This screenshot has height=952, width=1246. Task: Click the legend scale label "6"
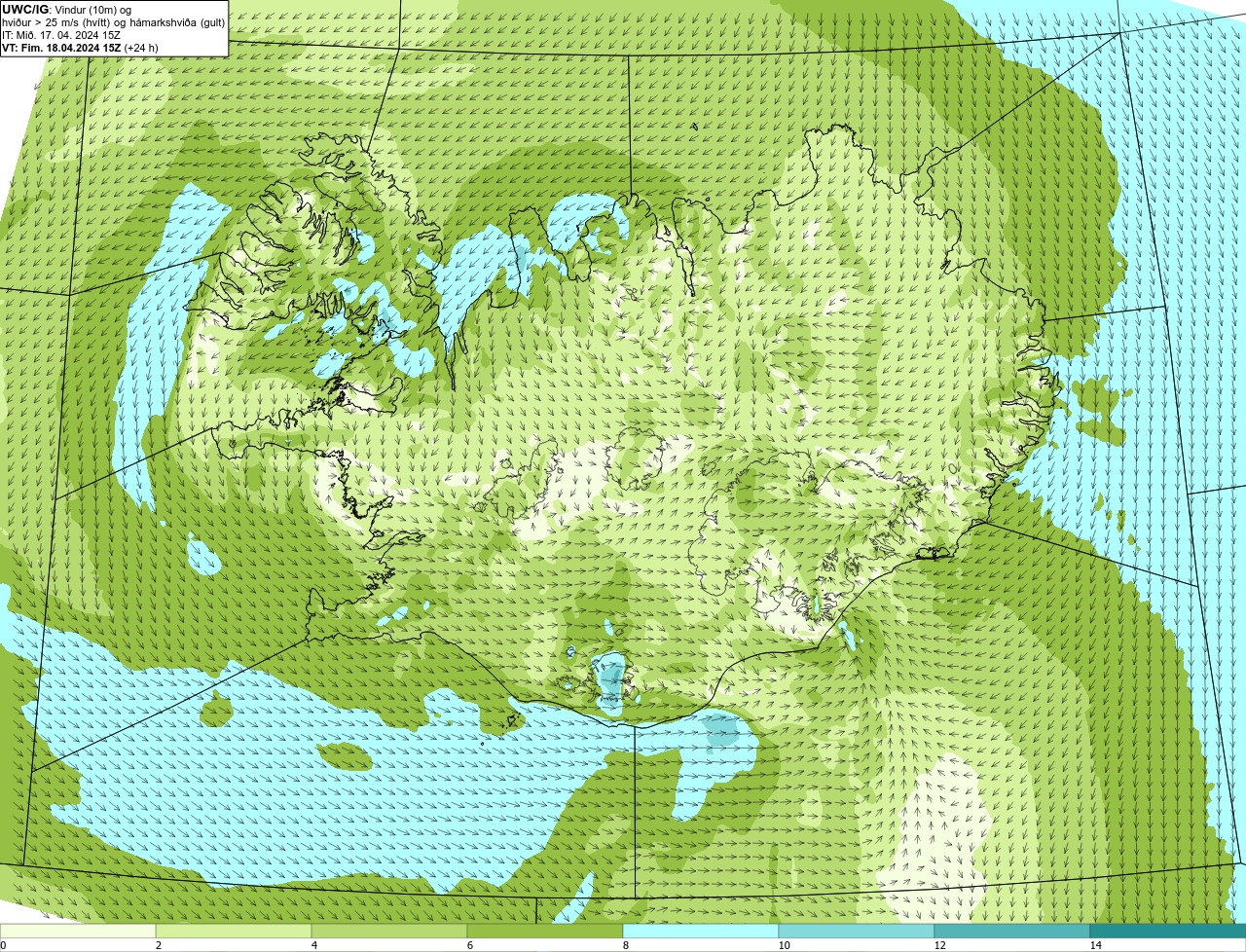(469, 945)
